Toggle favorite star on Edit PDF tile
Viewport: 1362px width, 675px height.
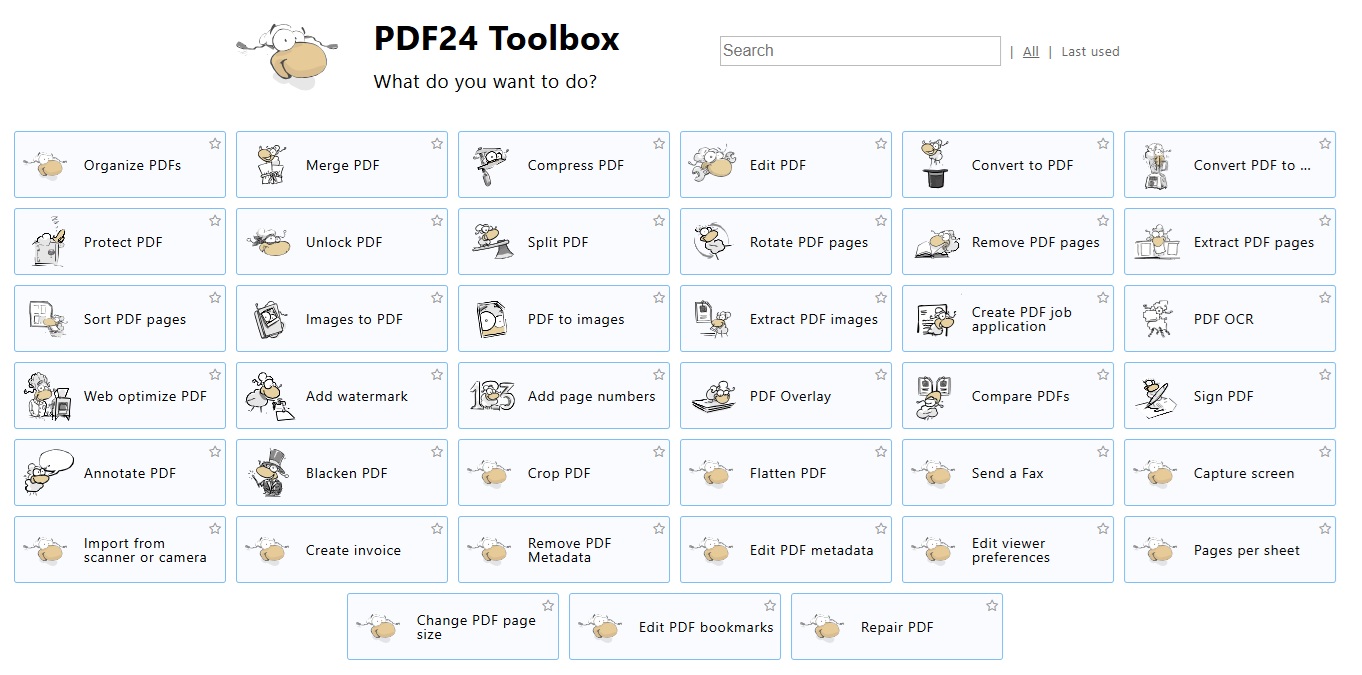881,144
